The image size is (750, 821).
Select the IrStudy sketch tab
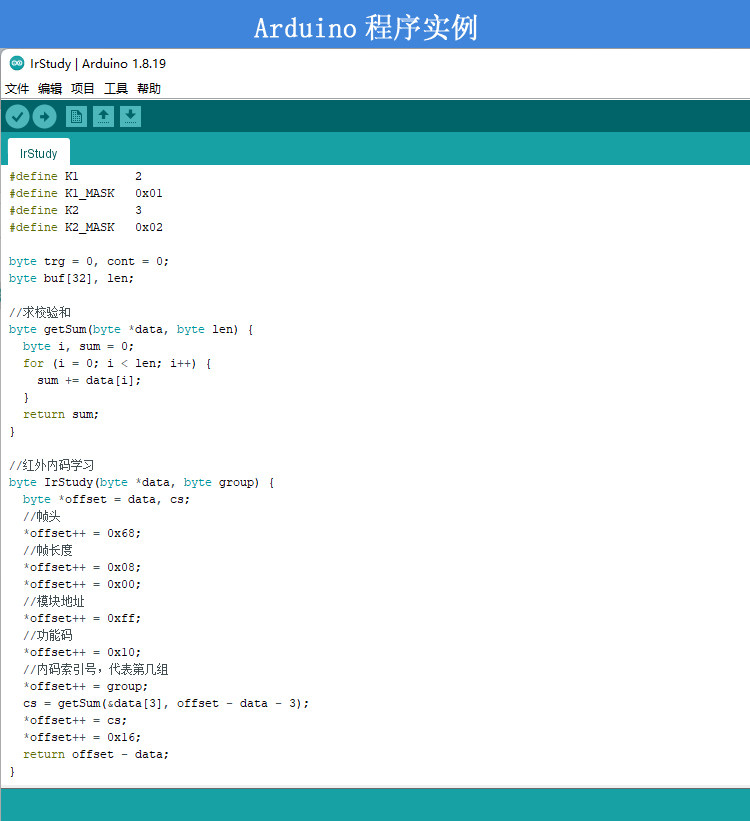[39, 153]
